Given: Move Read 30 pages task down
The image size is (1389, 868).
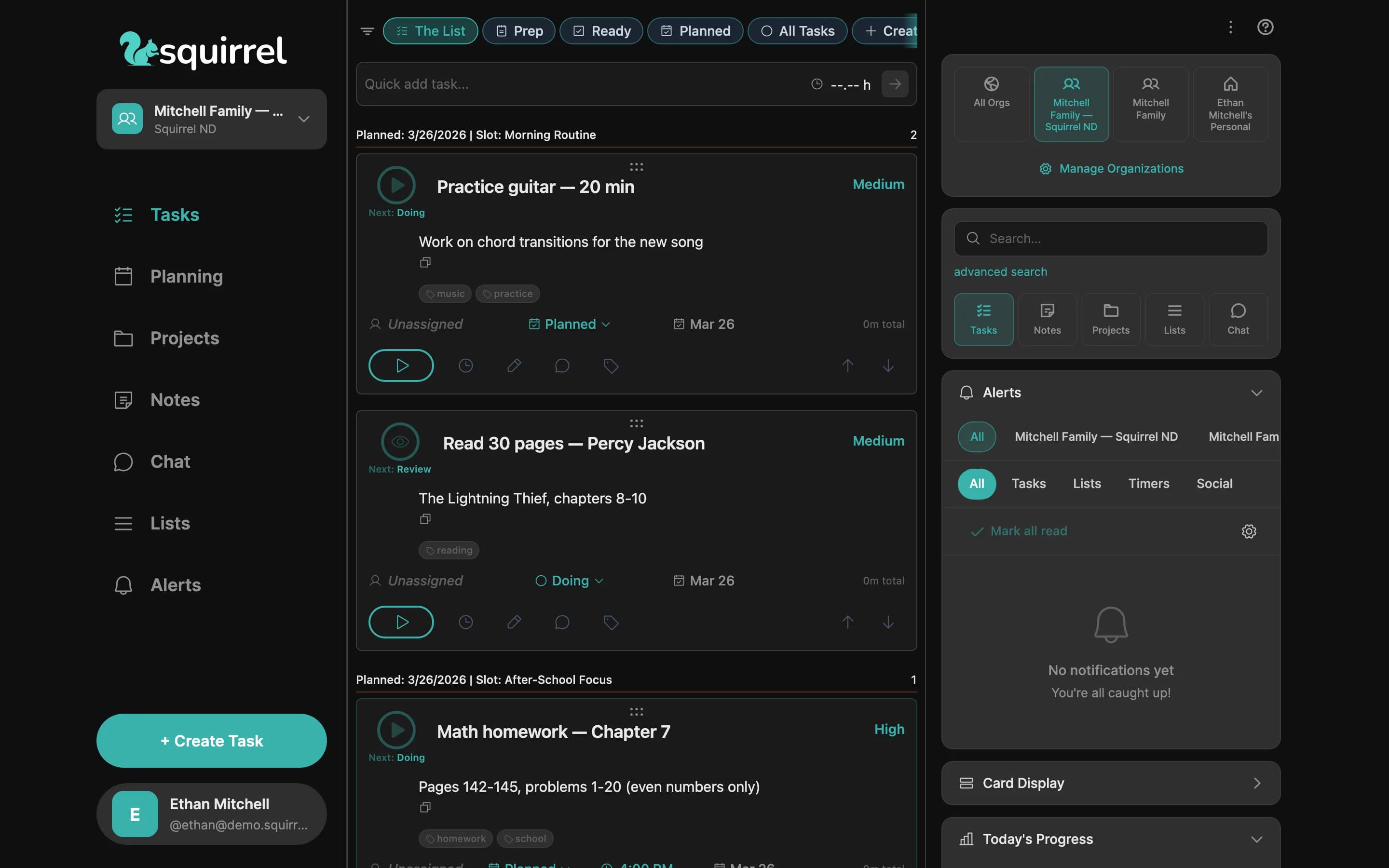Looking at the screenshot, I should 888,622.
